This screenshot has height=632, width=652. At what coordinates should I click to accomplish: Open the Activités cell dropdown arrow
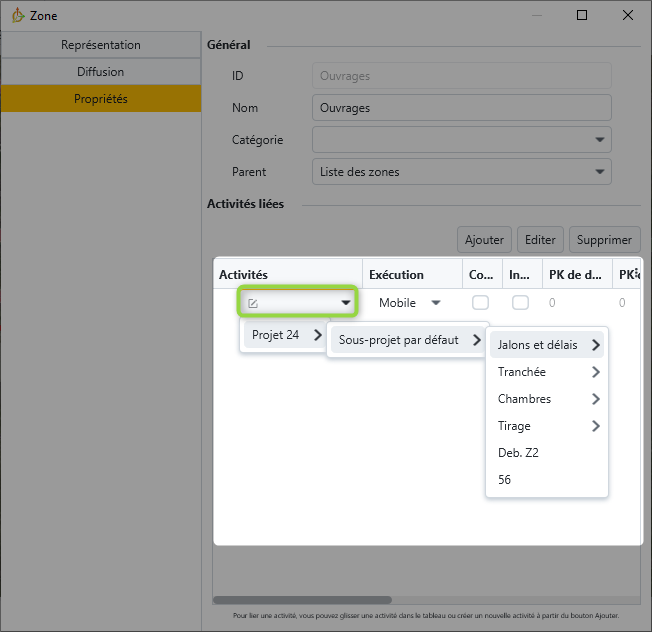[x=345, y=303]
